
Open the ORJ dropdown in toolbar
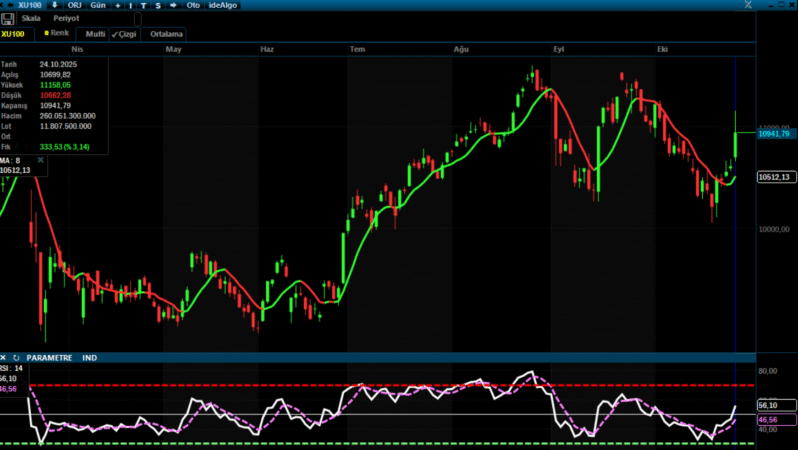coord(75,5)
